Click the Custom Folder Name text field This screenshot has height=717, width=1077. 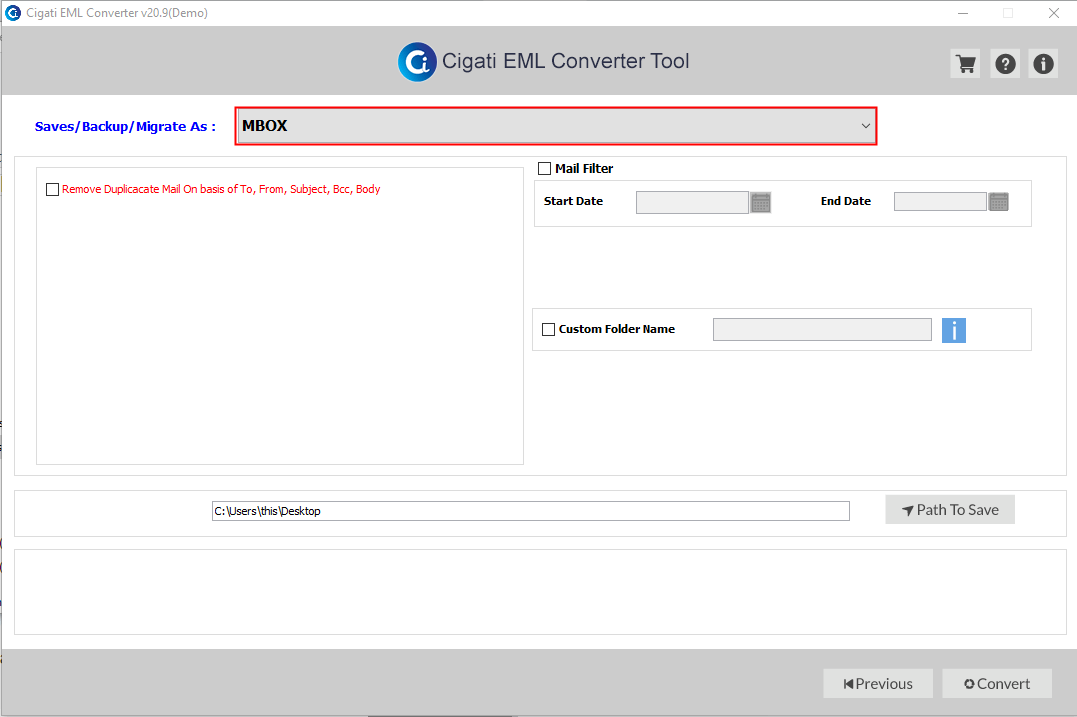[x=822, y=330]
